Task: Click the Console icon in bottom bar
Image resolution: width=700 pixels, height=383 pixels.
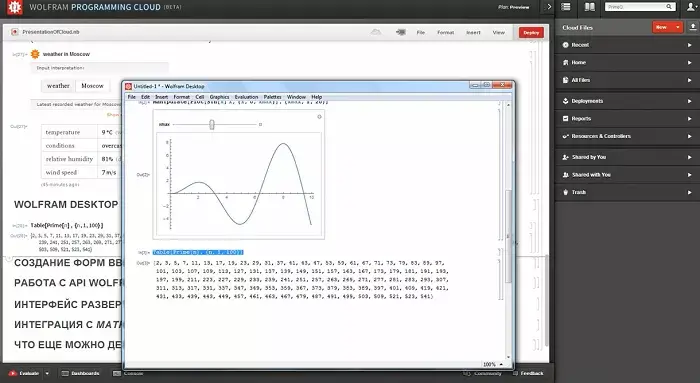Action: coord(117,373)
